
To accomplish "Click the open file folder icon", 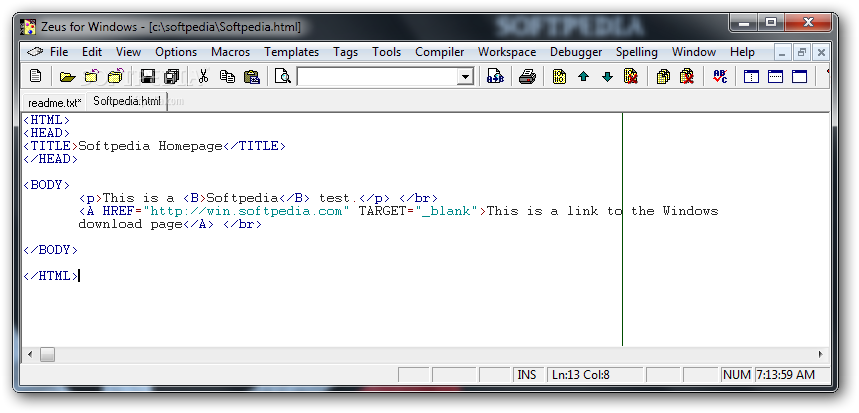I will click(67, 76).
